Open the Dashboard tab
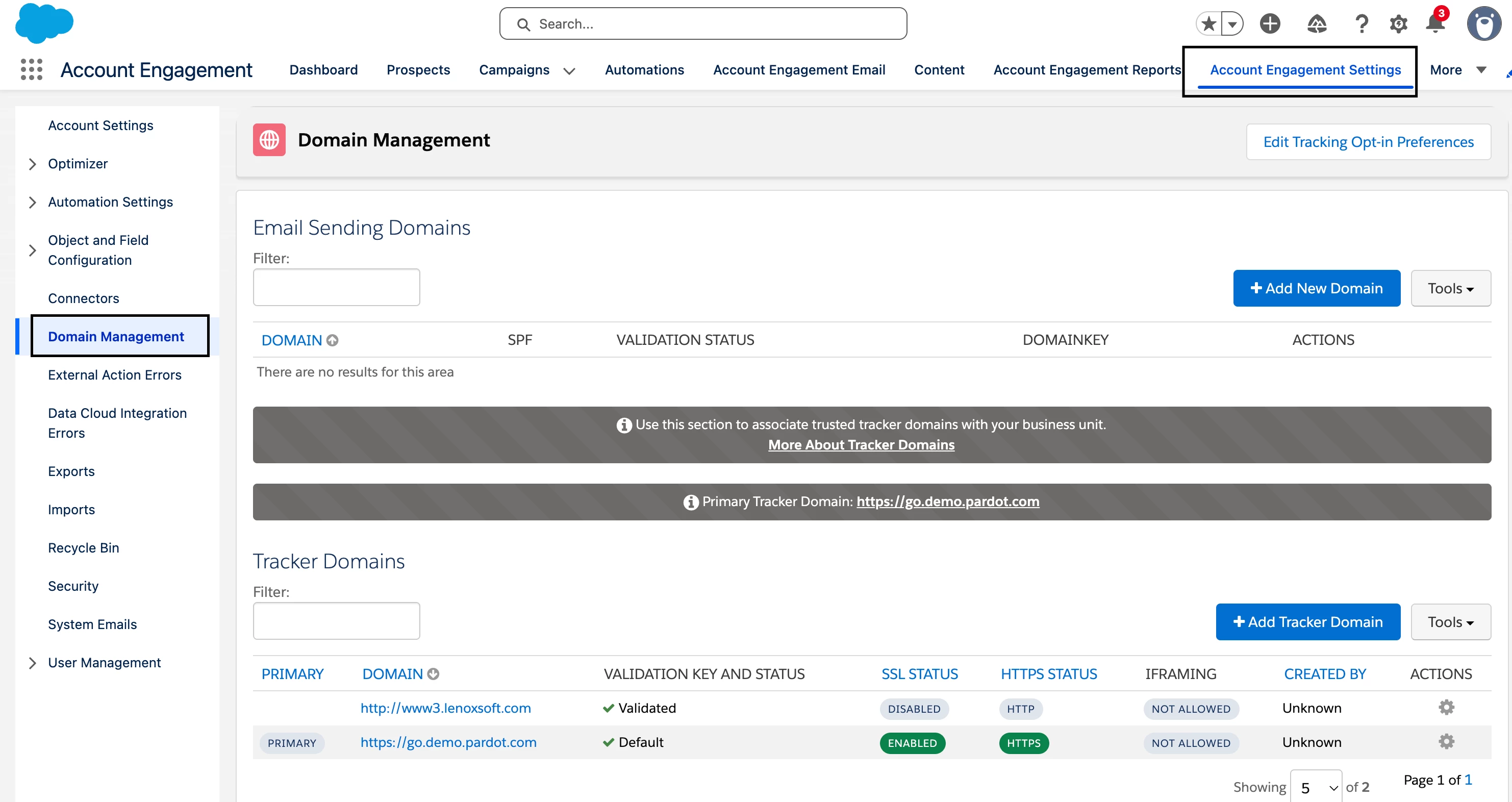This screenshot has width=1512, height=802. [323, 70]
